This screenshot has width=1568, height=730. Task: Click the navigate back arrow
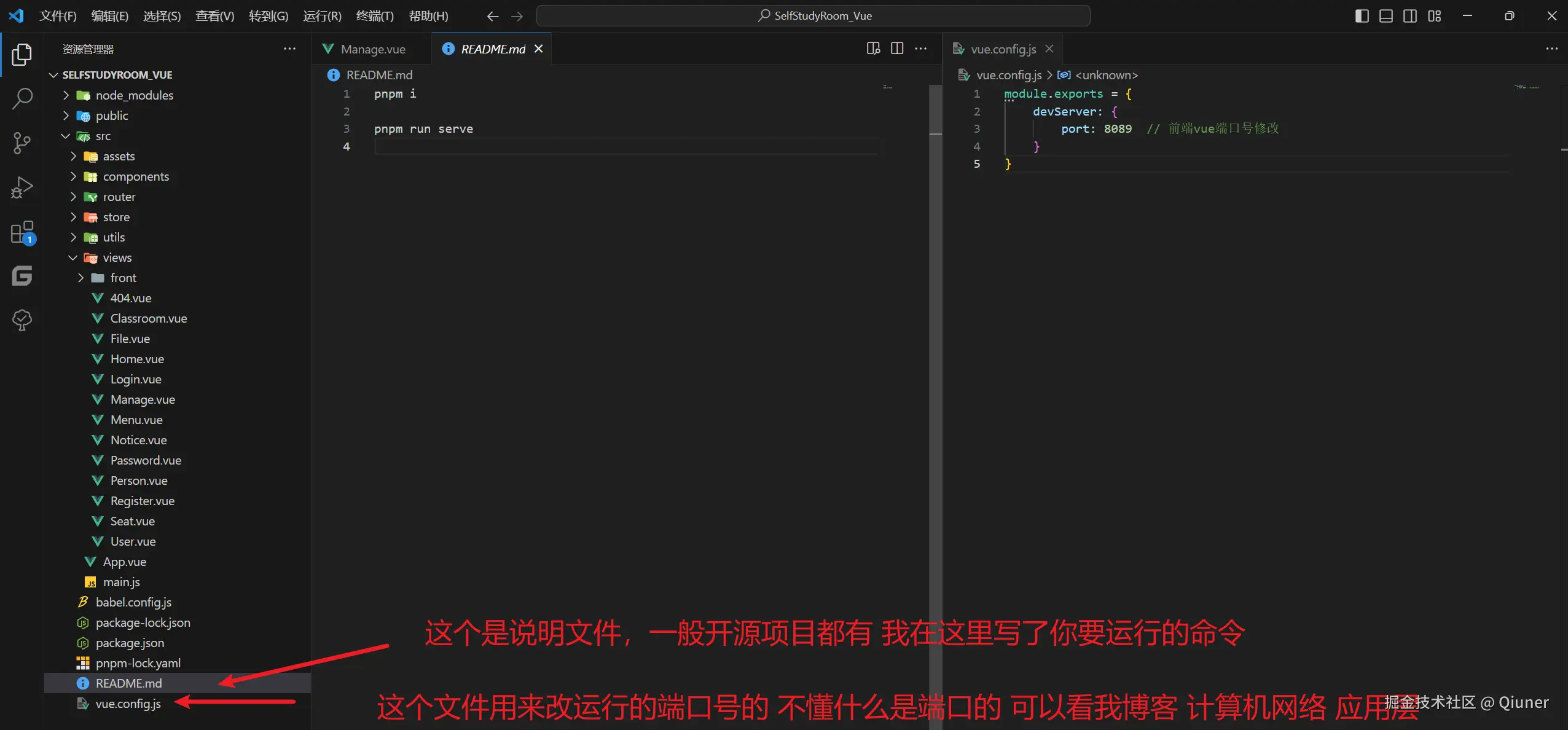pos(492,15)
